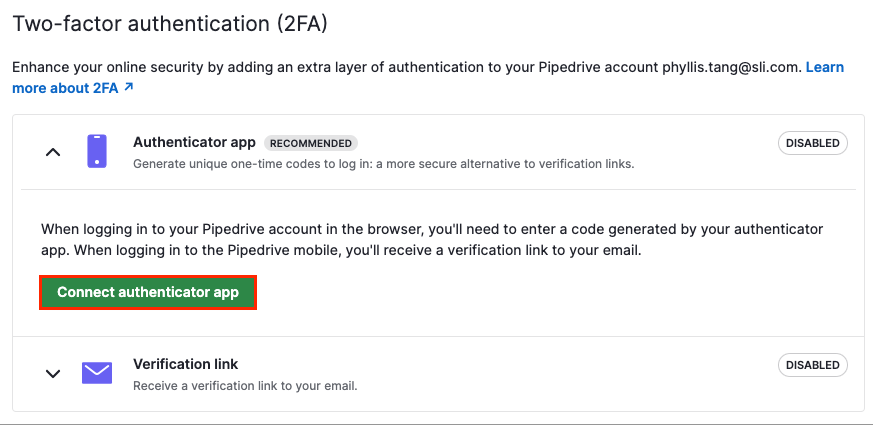
Task: Click the 'When logging in to your Pipedrive' paragraph
Action: tap(432, 240)
